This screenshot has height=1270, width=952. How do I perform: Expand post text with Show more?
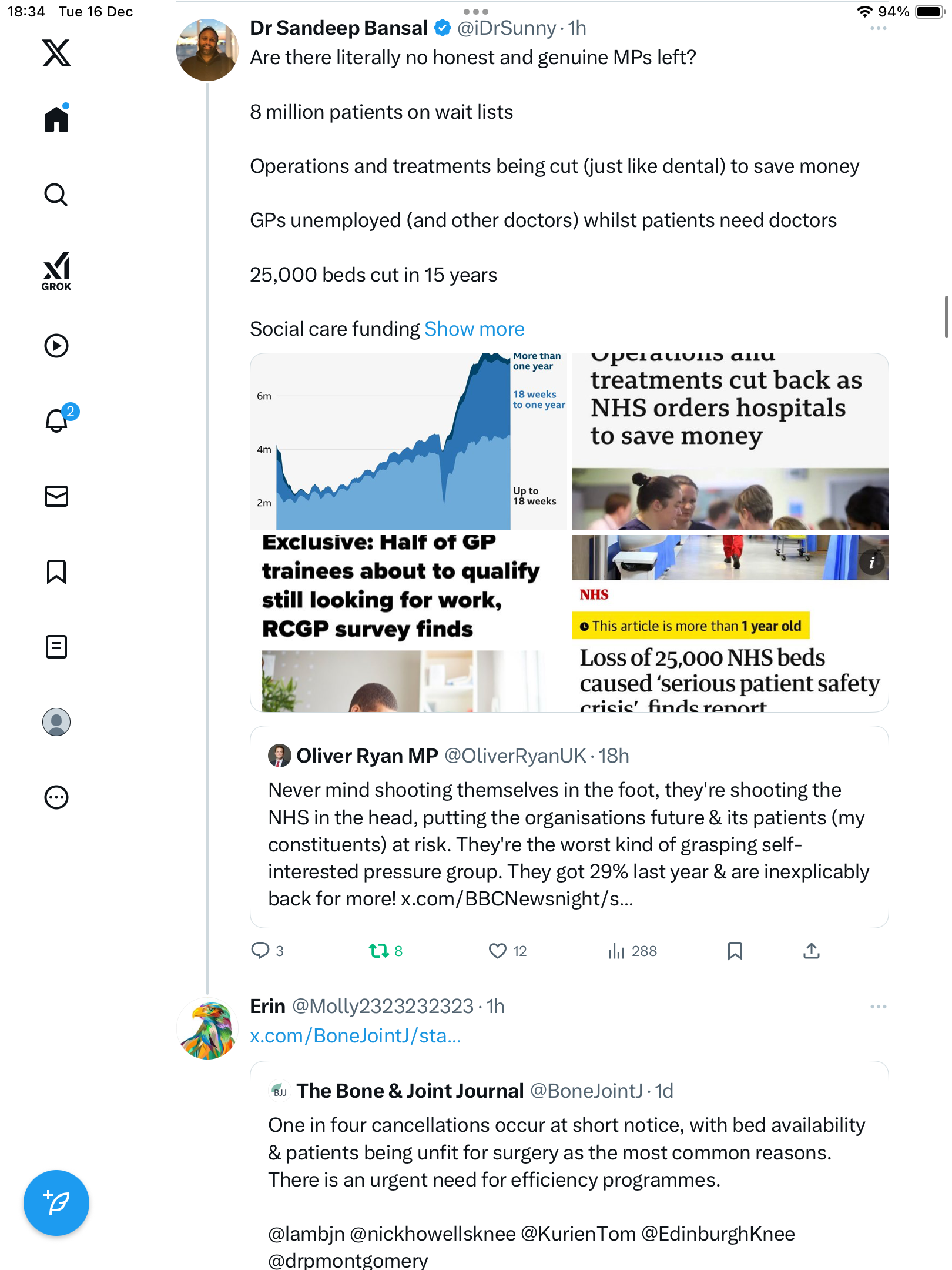click(x=474, y=329)
